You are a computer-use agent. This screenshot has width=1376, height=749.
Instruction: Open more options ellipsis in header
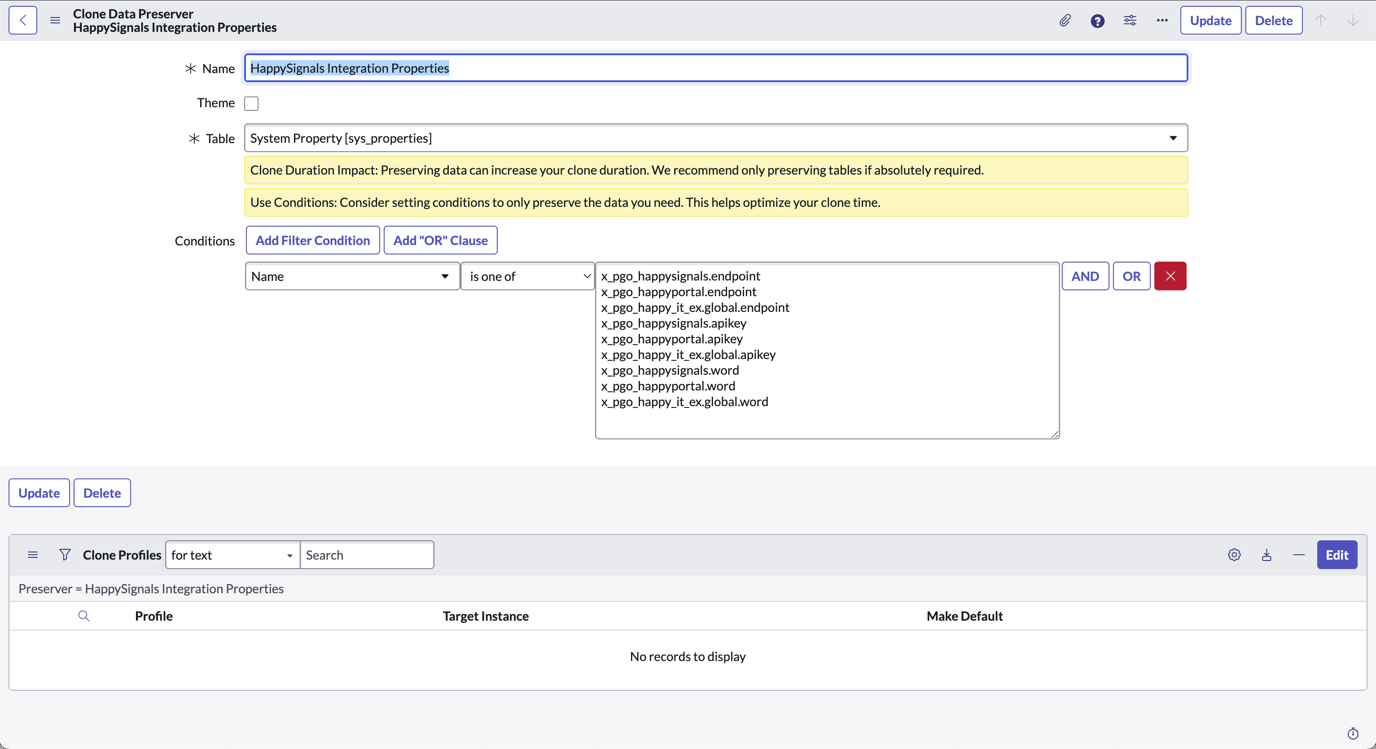point(1162,20)
